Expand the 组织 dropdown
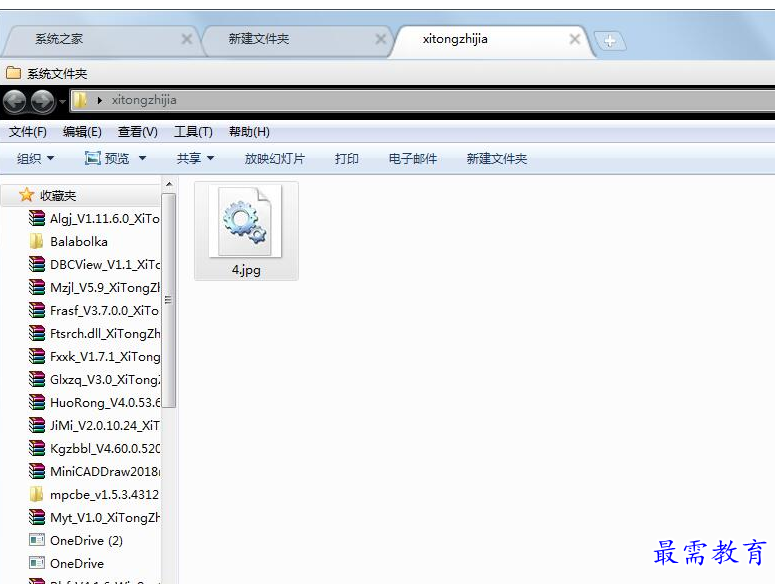This screenshot has height=584, width=775. pyautogui.click(x=35, y=159)
